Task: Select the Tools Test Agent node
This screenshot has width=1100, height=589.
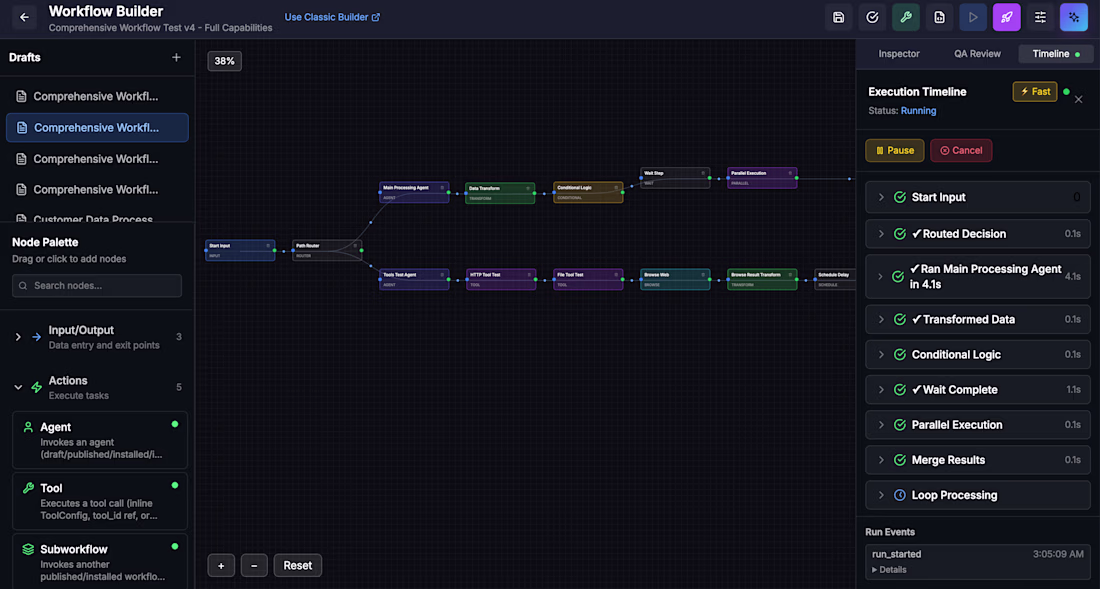Action: [x=414, y=279]
